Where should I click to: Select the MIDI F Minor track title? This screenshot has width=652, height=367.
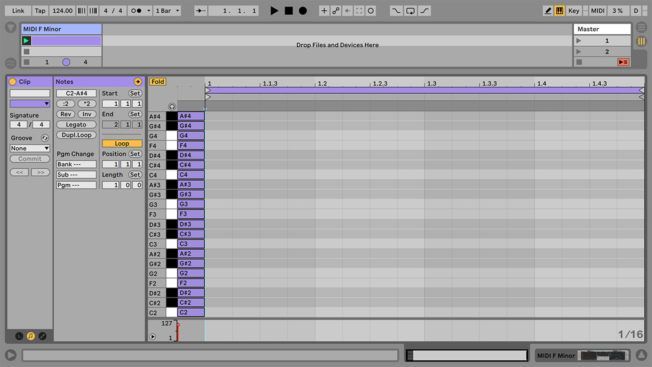pos(61,29)
